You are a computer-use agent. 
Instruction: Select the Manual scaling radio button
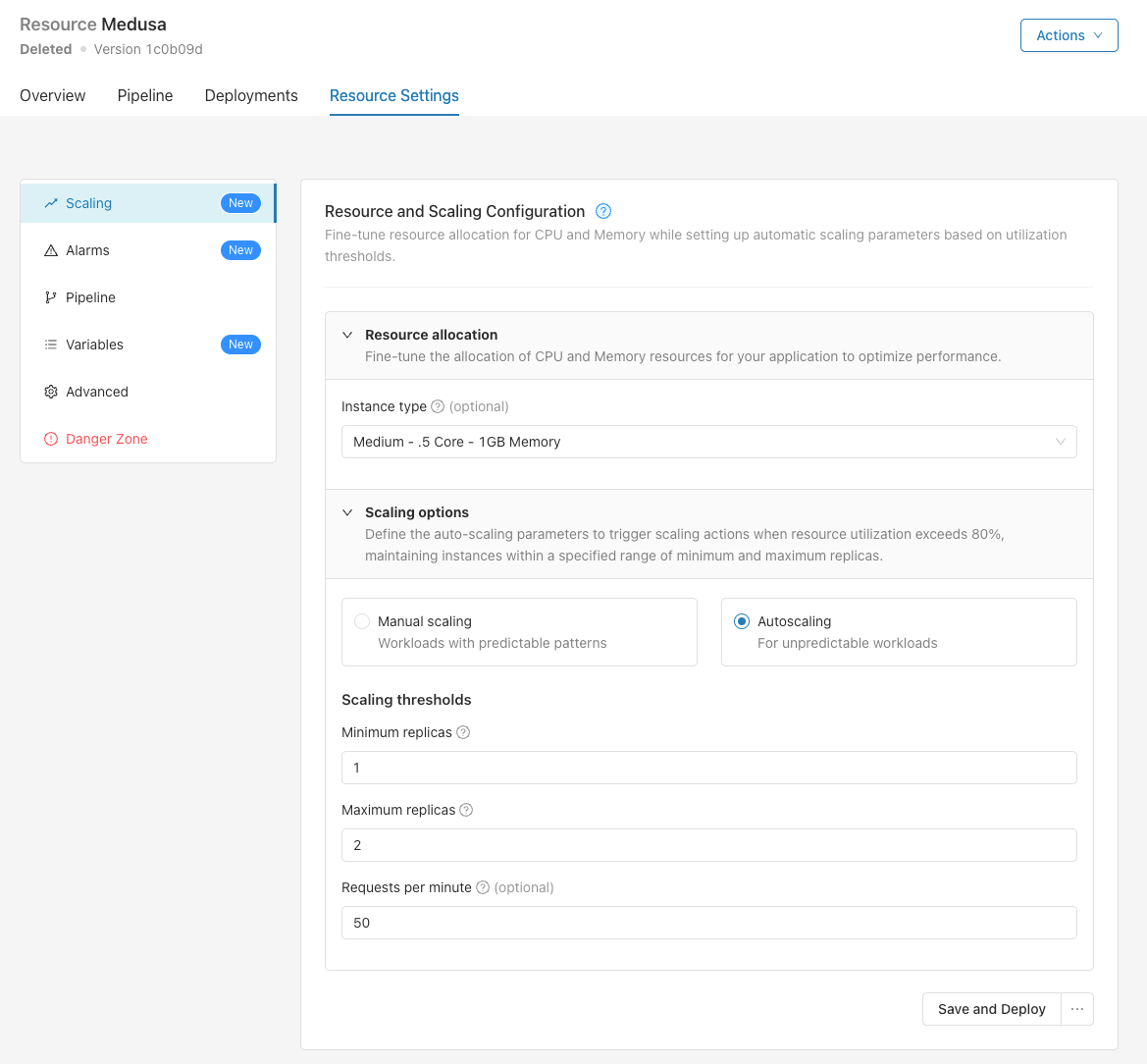[361, 621]
